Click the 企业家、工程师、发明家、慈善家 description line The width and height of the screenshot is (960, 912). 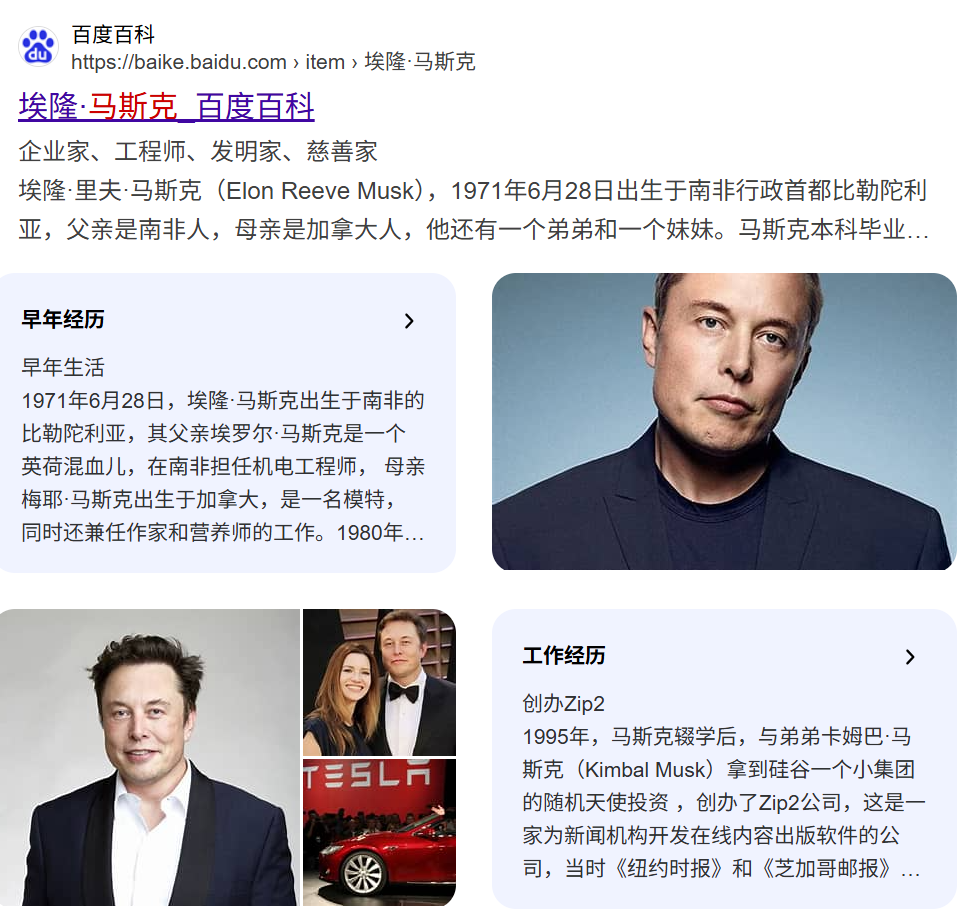(198, 151)
